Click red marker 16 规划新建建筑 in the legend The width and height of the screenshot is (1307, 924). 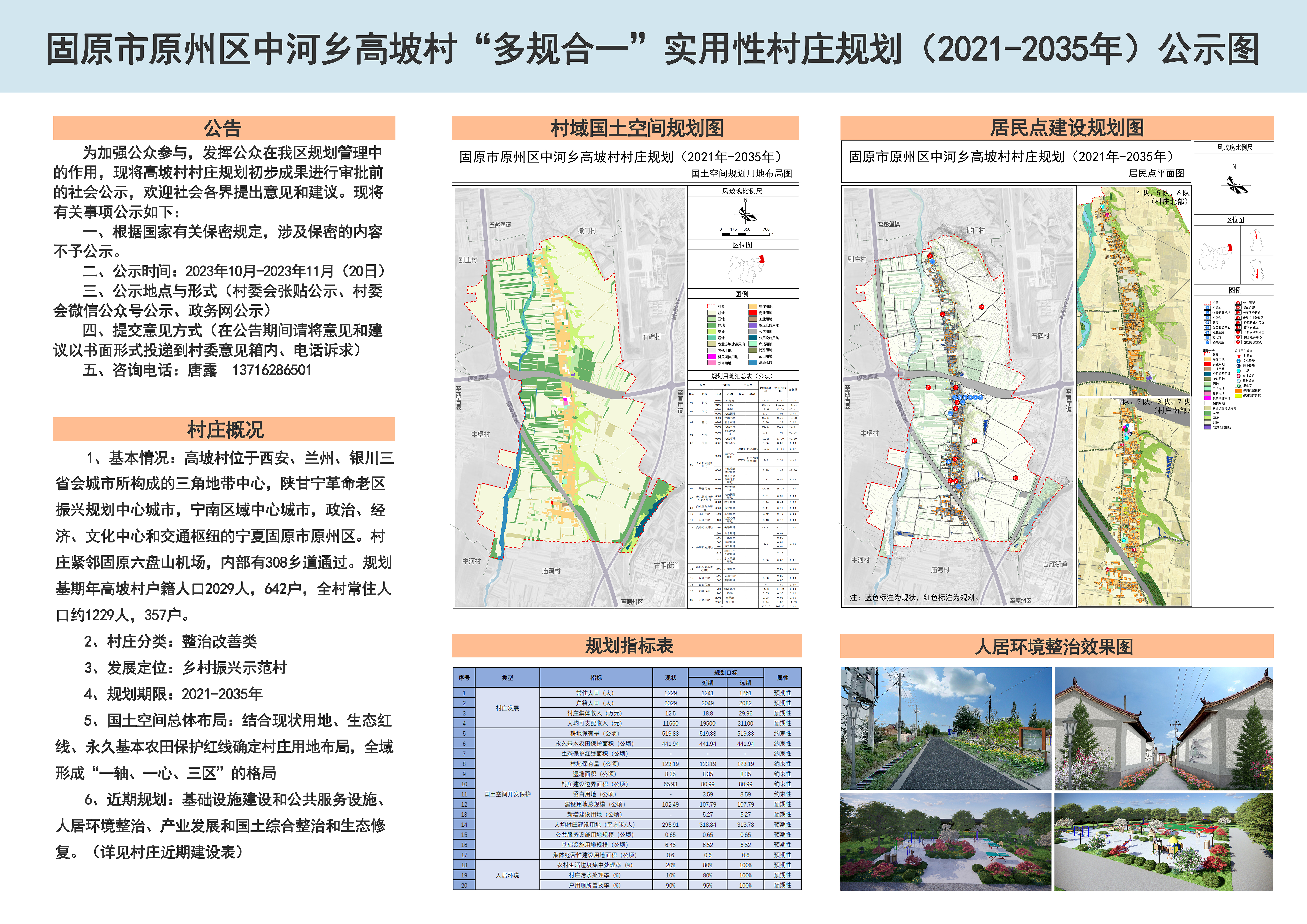pos(1238,342)
